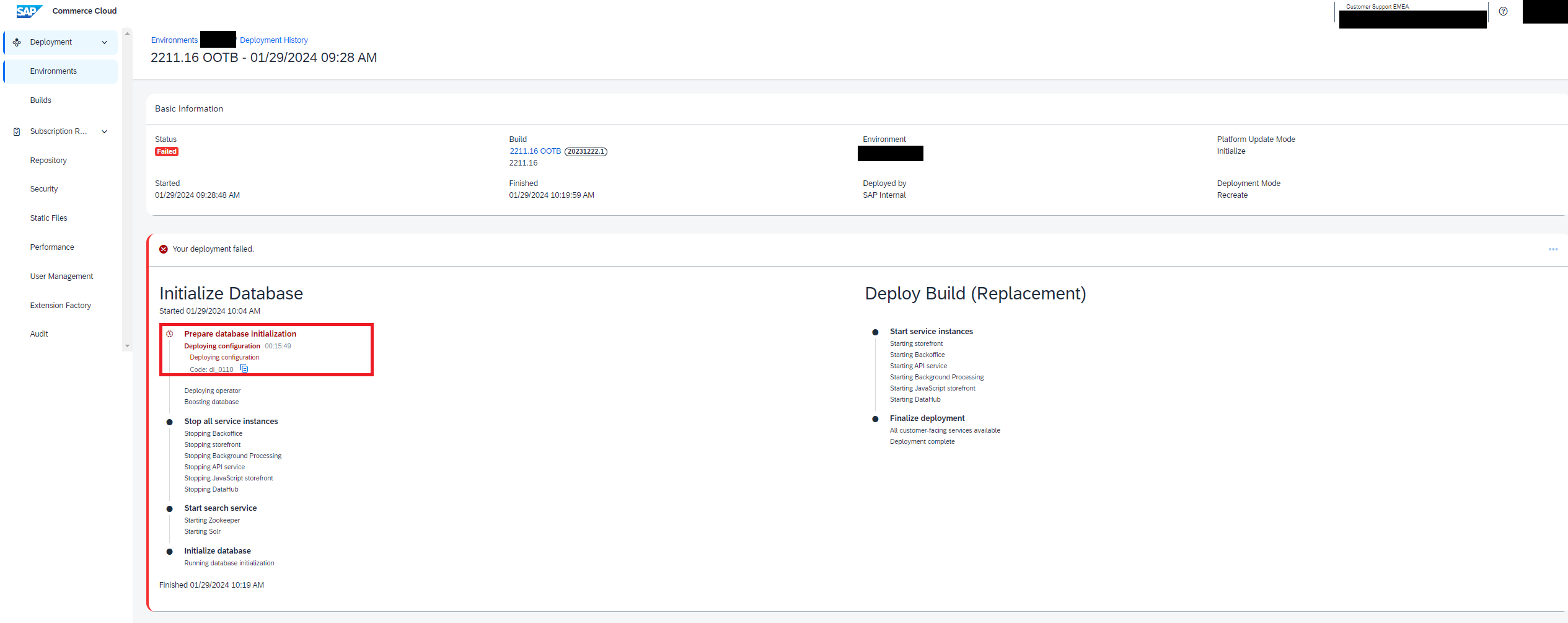Click Starting Background Processing step
This screenshot has width=1568, height=623.
[x=936, y=378]
